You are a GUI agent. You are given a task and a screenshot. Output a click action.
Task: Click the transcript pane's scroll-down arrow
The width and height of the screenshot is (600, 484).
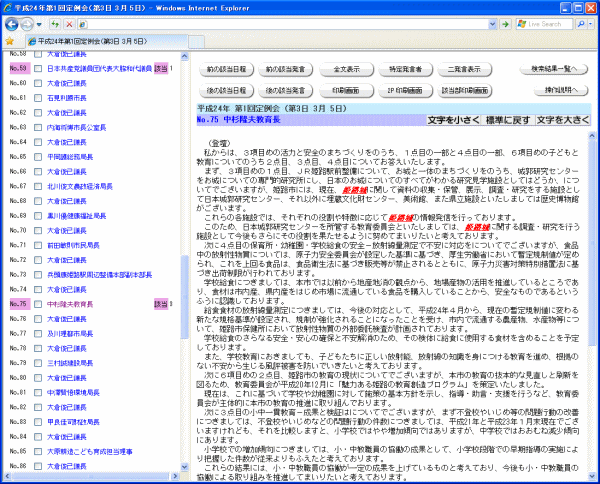pos(592,476)
